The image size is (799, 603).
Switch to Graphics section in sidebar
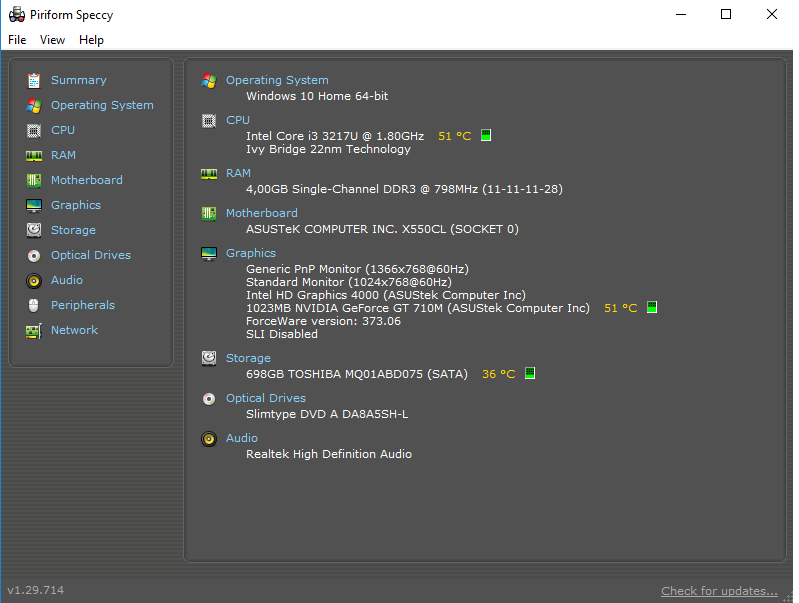tap(76, 205)
